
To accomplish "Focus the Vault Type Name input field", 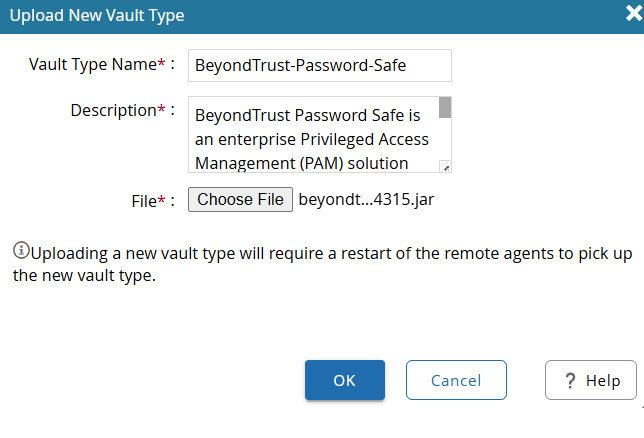I will 320,65.
